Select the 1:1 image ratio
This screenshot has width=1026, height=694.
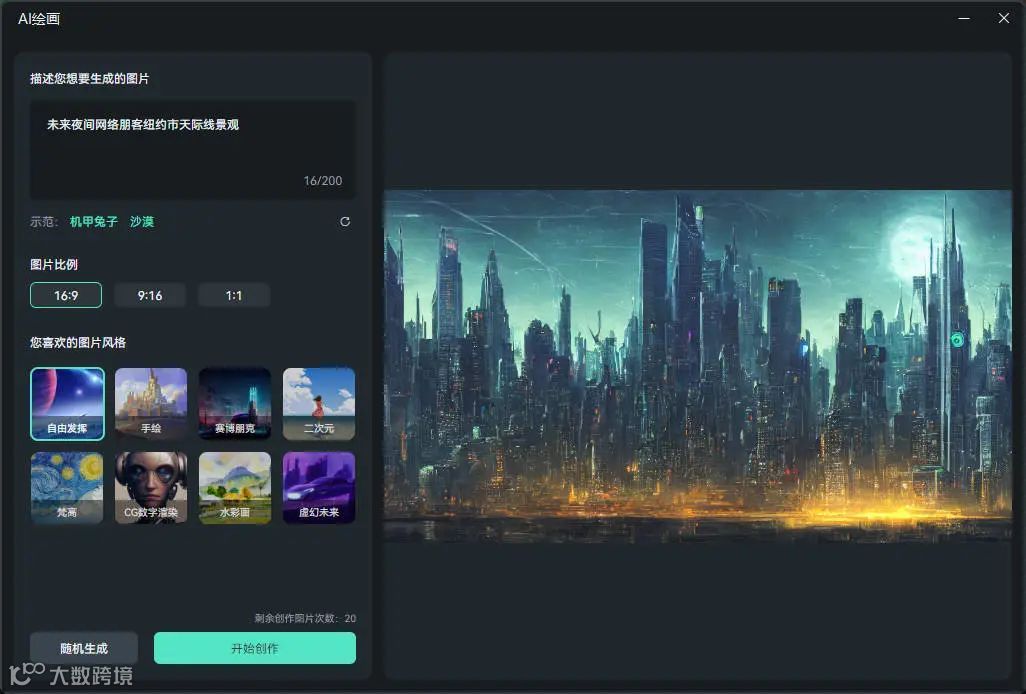coord(234,296)
